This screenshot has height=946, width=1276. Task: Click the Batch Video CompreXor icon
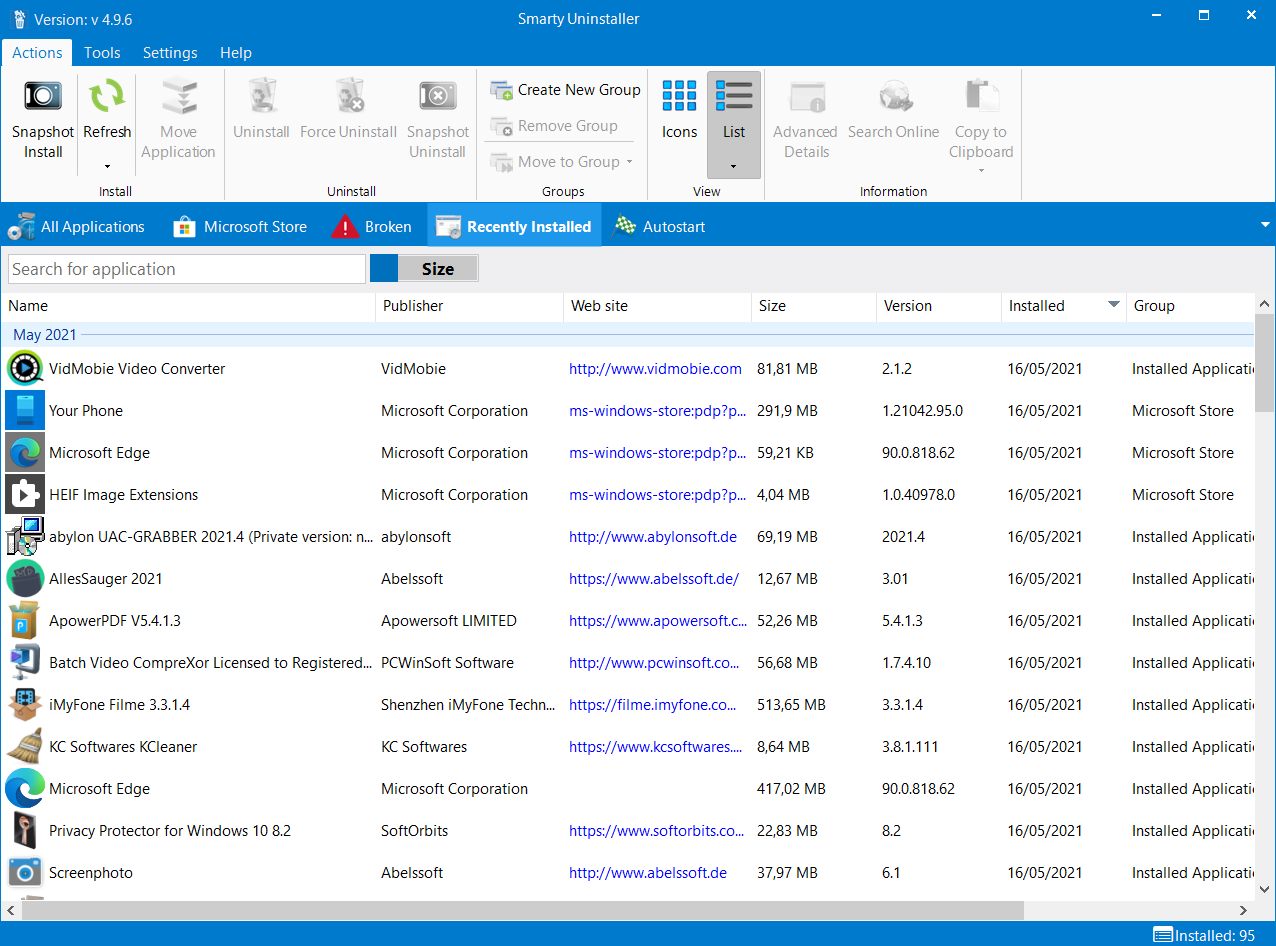click(x=24, y=663)
